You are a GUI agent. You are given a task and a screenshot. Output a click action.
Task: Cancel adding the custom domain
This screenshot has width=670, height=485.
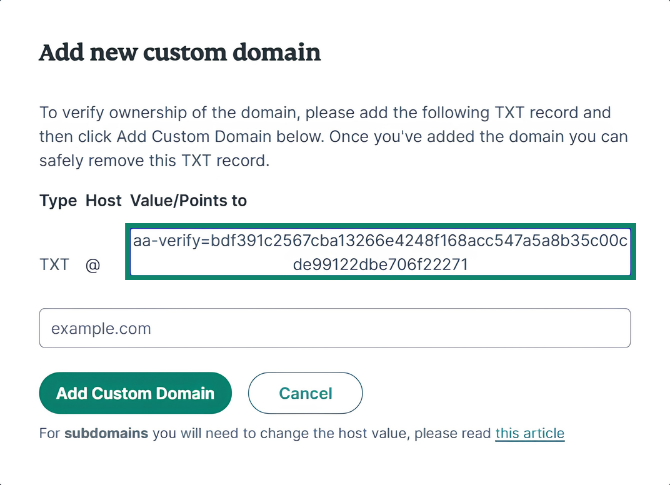(305, 393)
